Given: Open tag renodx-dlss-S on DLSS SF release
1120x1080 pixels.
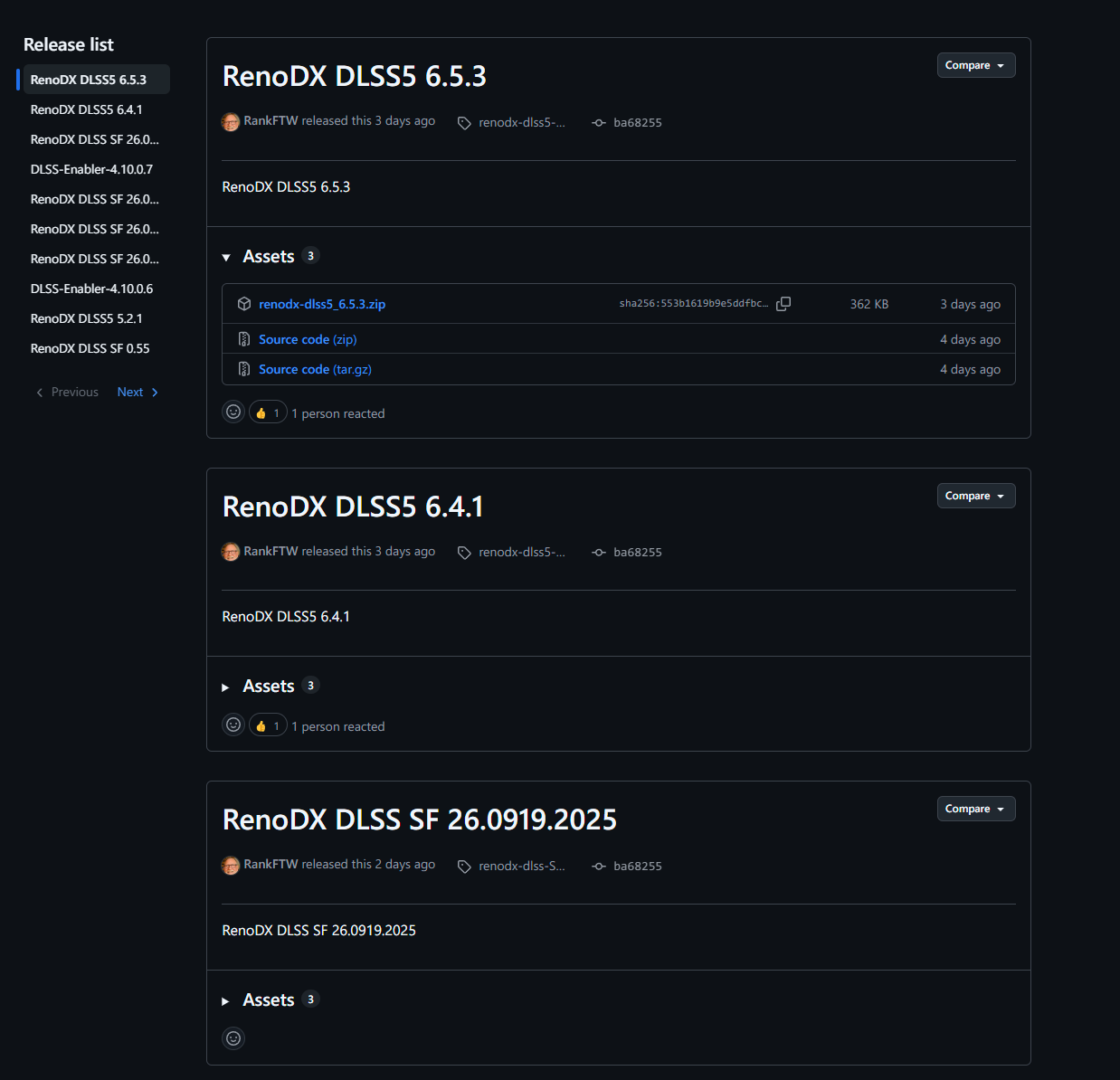Looking at the screenshot, I should (x=511, y=866).
